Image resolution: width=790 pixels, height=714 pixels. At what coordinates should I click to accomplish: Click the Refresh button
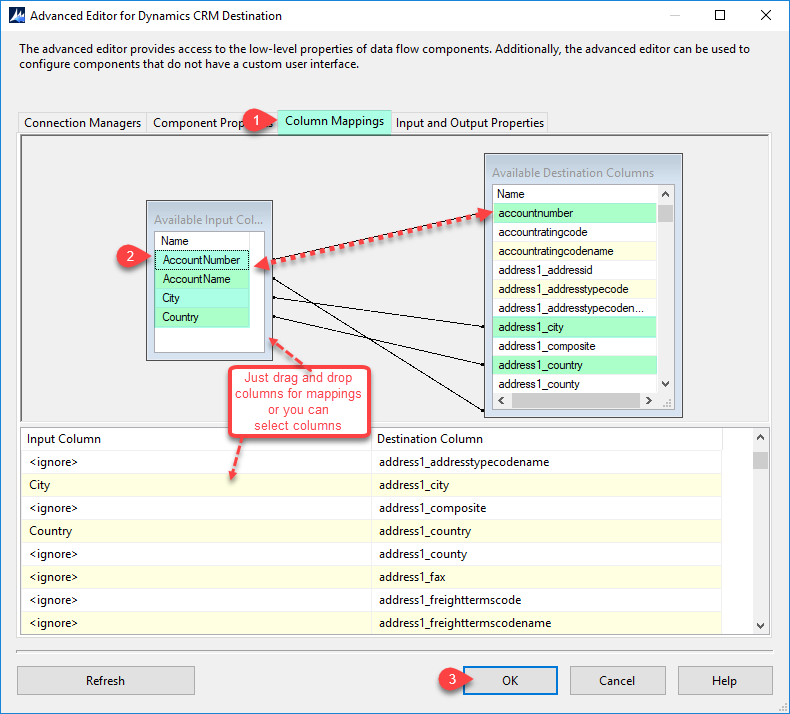click(x=105, y=680)
